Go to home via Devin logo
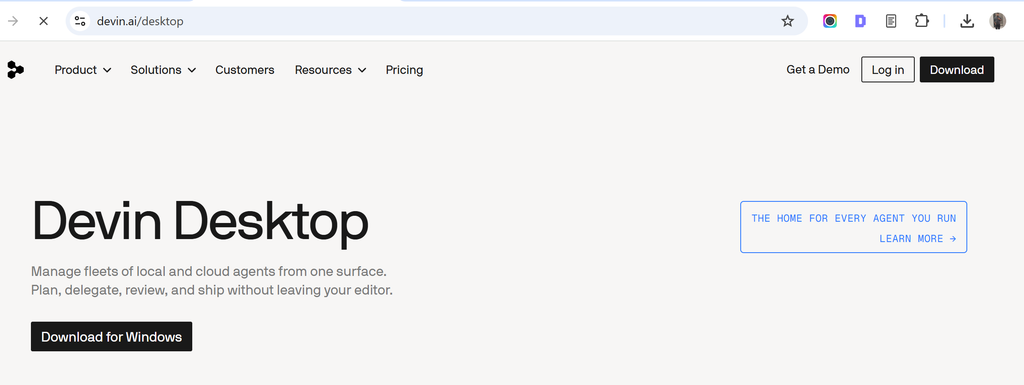Image resolution: width=1024 pixels, height=385 pixels. coord(15,70)
